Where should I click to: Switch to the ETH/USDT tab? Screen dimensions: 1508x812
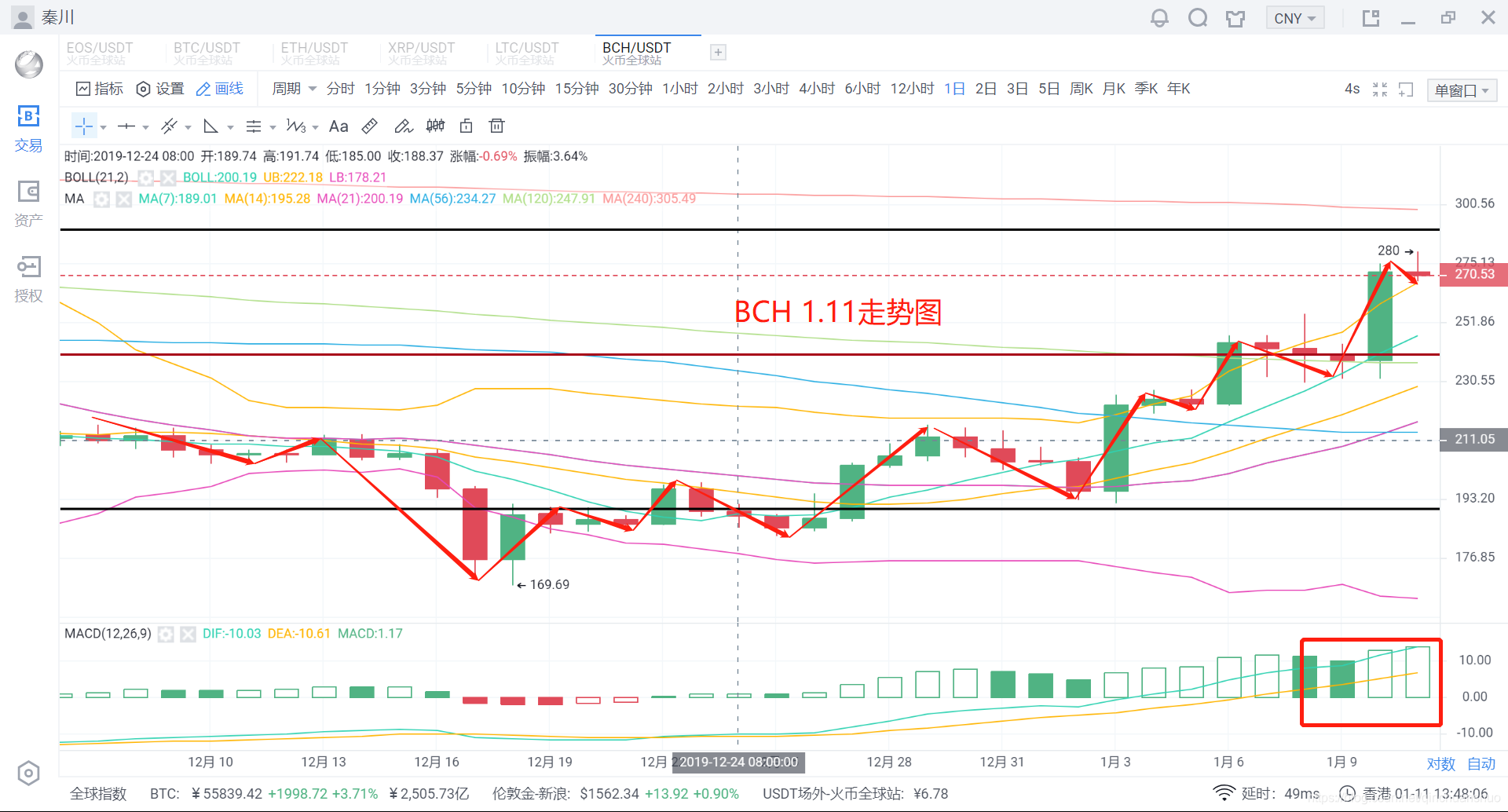coord(314,53)
